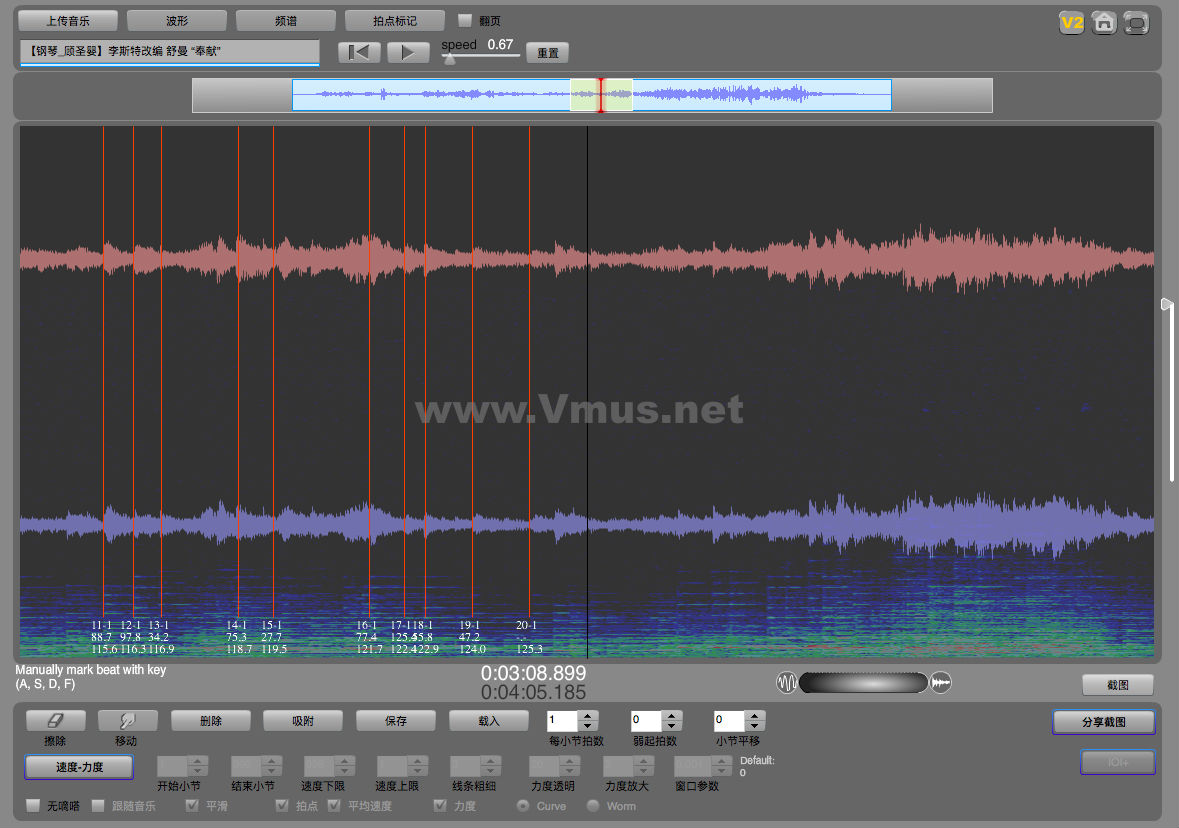Select the move (移动) tool
The width and height of the screenshot is (1179, 828).
tap(126, 720)
